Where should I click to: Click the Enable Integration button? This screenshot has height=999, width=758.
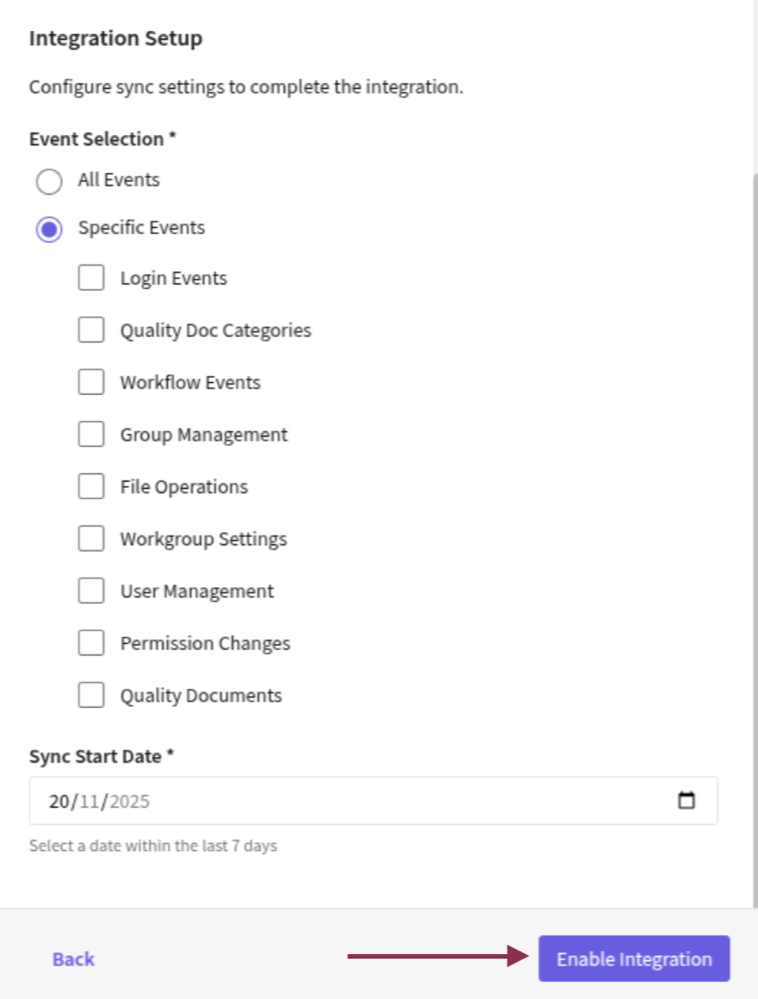(634, 957)
